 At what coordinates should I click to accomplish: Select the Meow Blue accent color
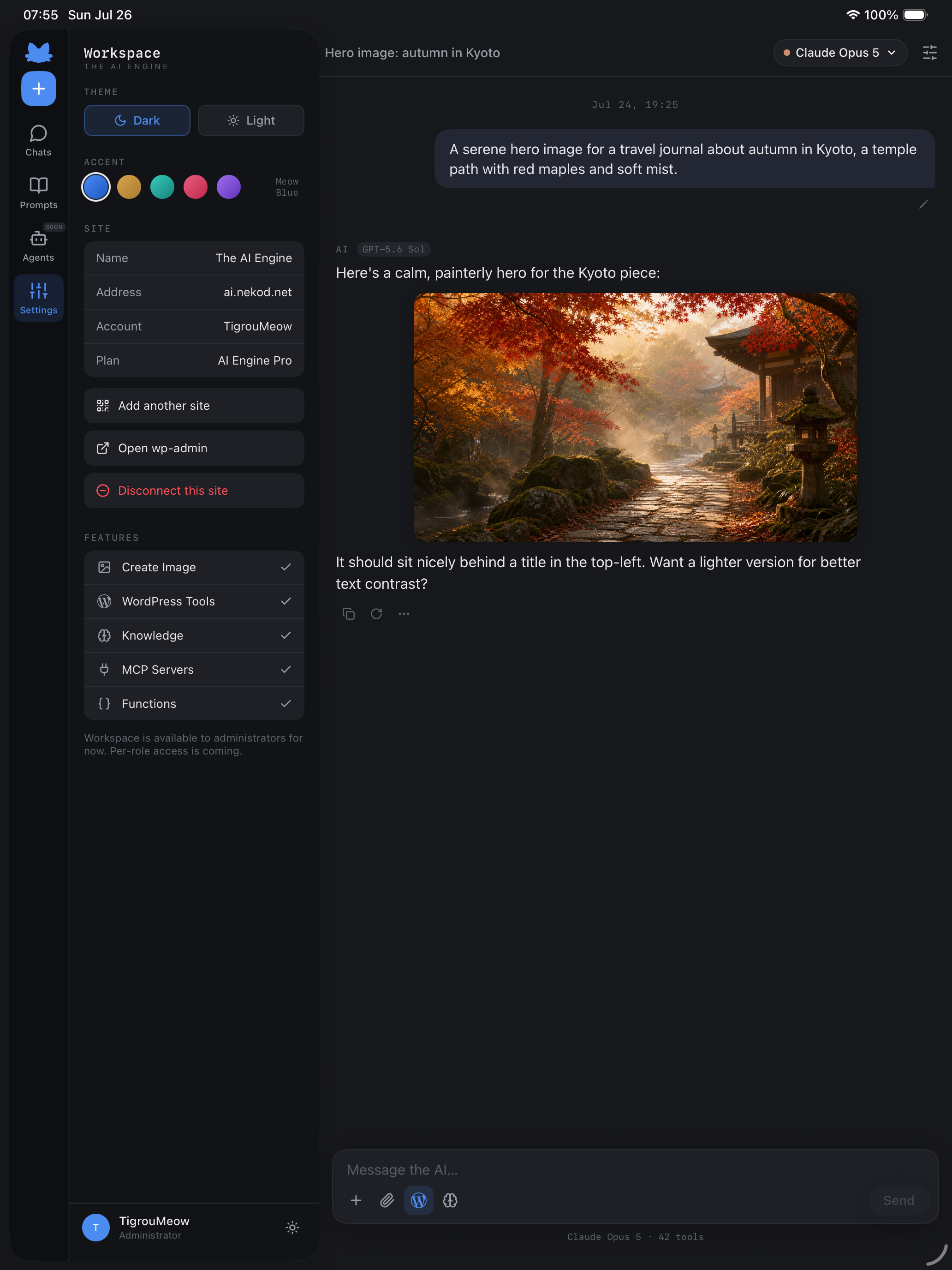(96, 187)
